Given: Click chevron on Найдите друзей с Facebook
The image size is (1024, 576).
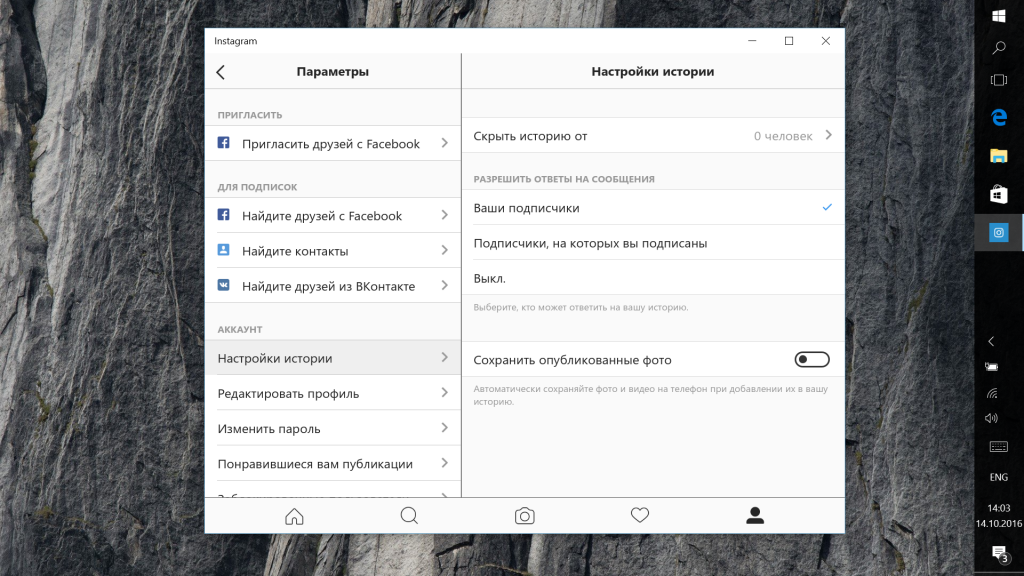Looking at the screenshot, I should coord(445,215).
